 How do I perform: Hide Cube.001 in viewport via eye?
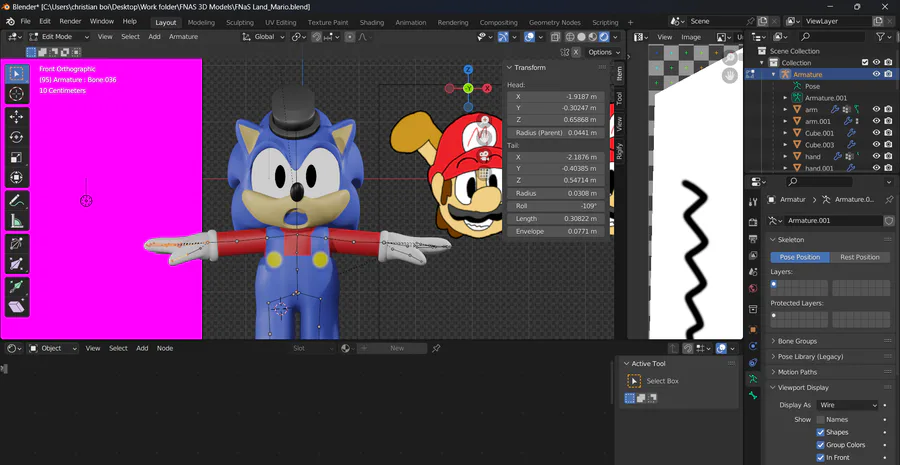(x=876, y=133)
